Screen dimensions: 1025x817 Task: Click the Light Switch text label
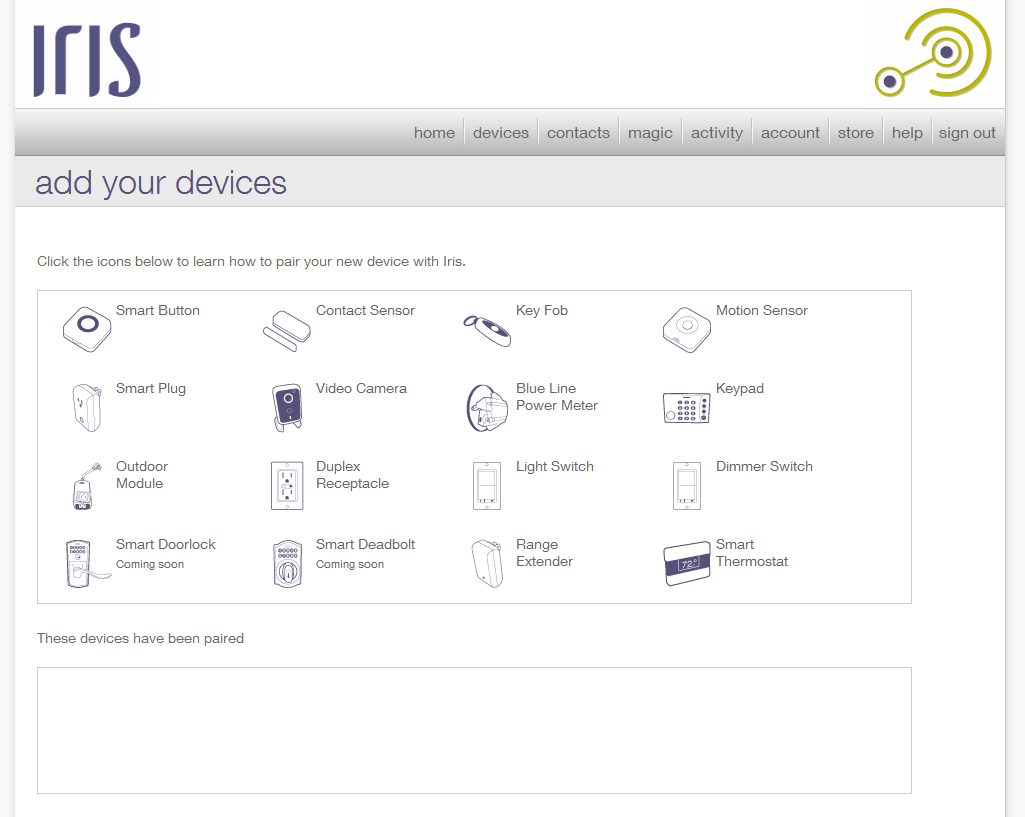(x=554, y=467)
